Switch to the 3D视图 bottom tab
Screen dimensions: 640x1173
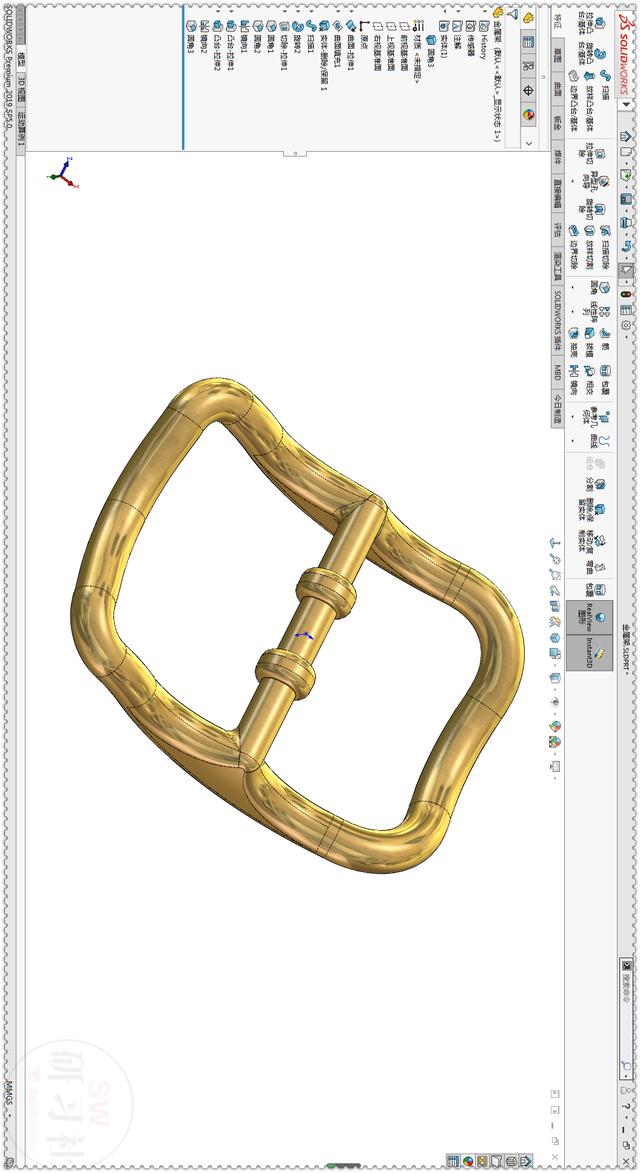click(20, 88)
